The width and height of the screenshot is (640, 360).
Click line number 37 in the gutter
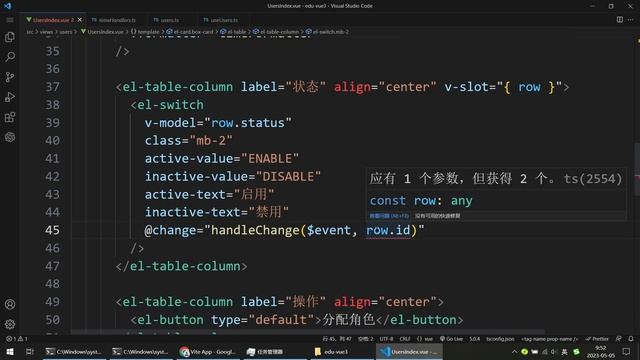pos(52,87)
